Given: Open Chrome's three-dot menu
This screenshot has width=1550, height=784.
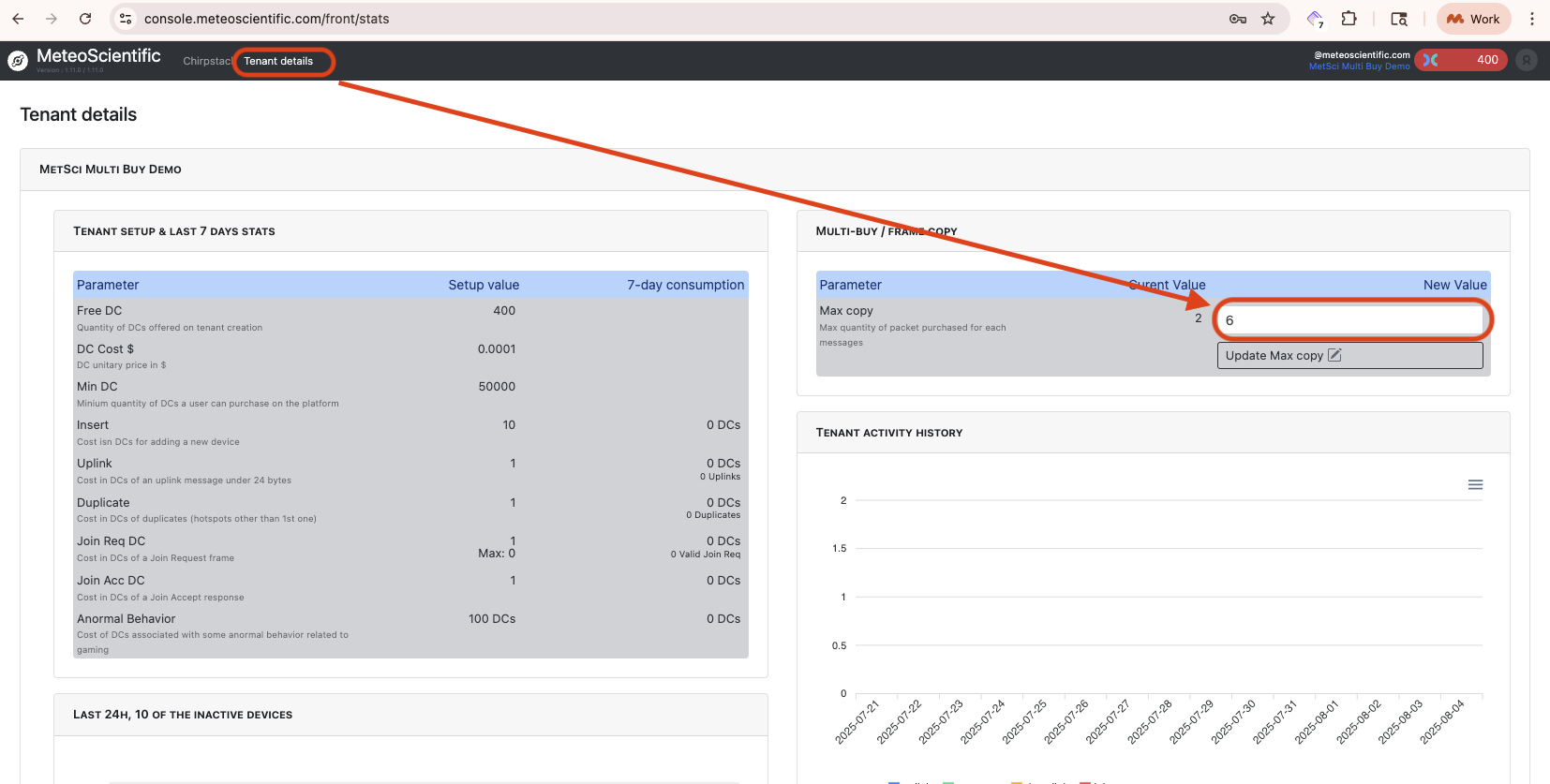Looking at the screenshot, I should (x=1531, y=19).
